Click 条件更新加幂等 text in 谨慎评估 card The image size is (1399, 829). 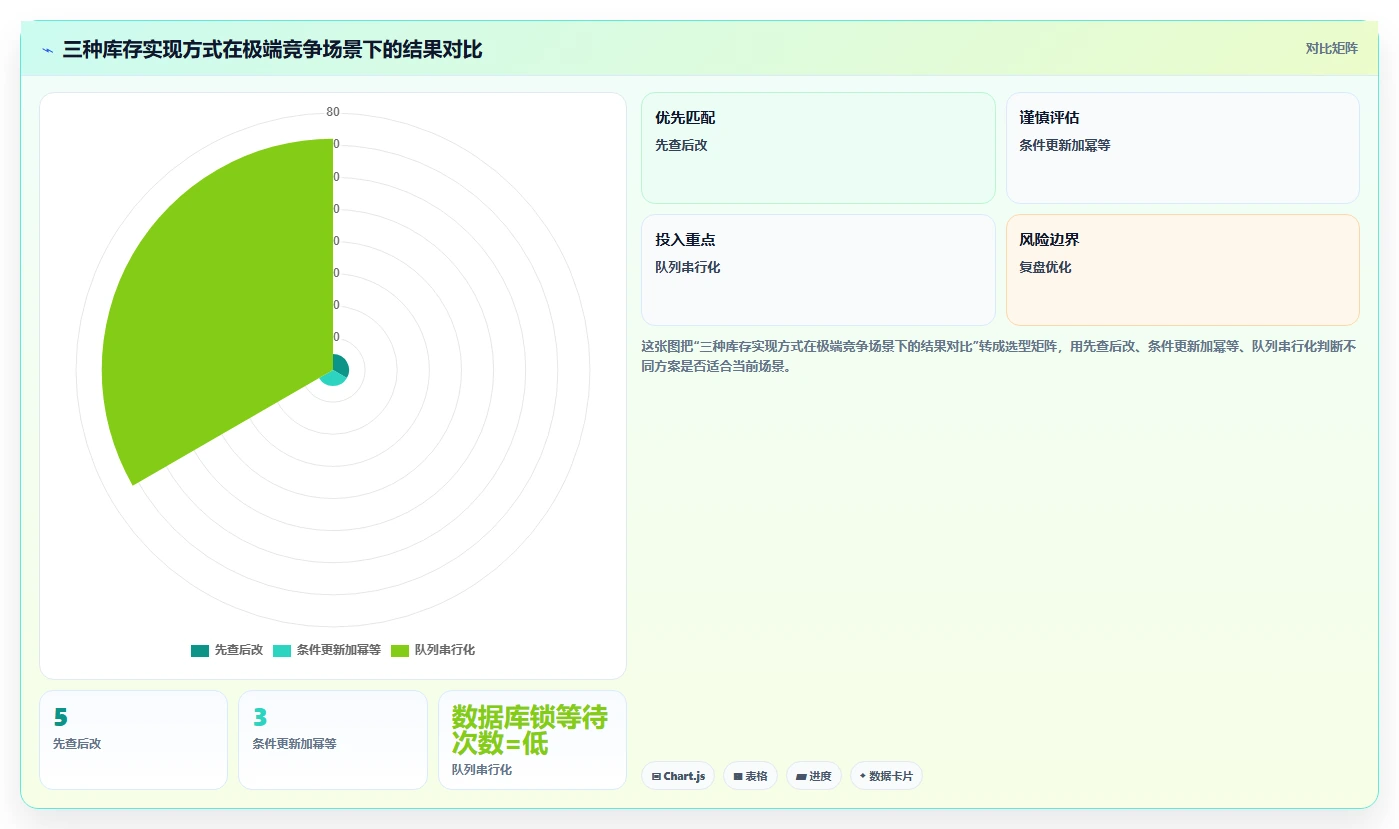click(1065, 146)
